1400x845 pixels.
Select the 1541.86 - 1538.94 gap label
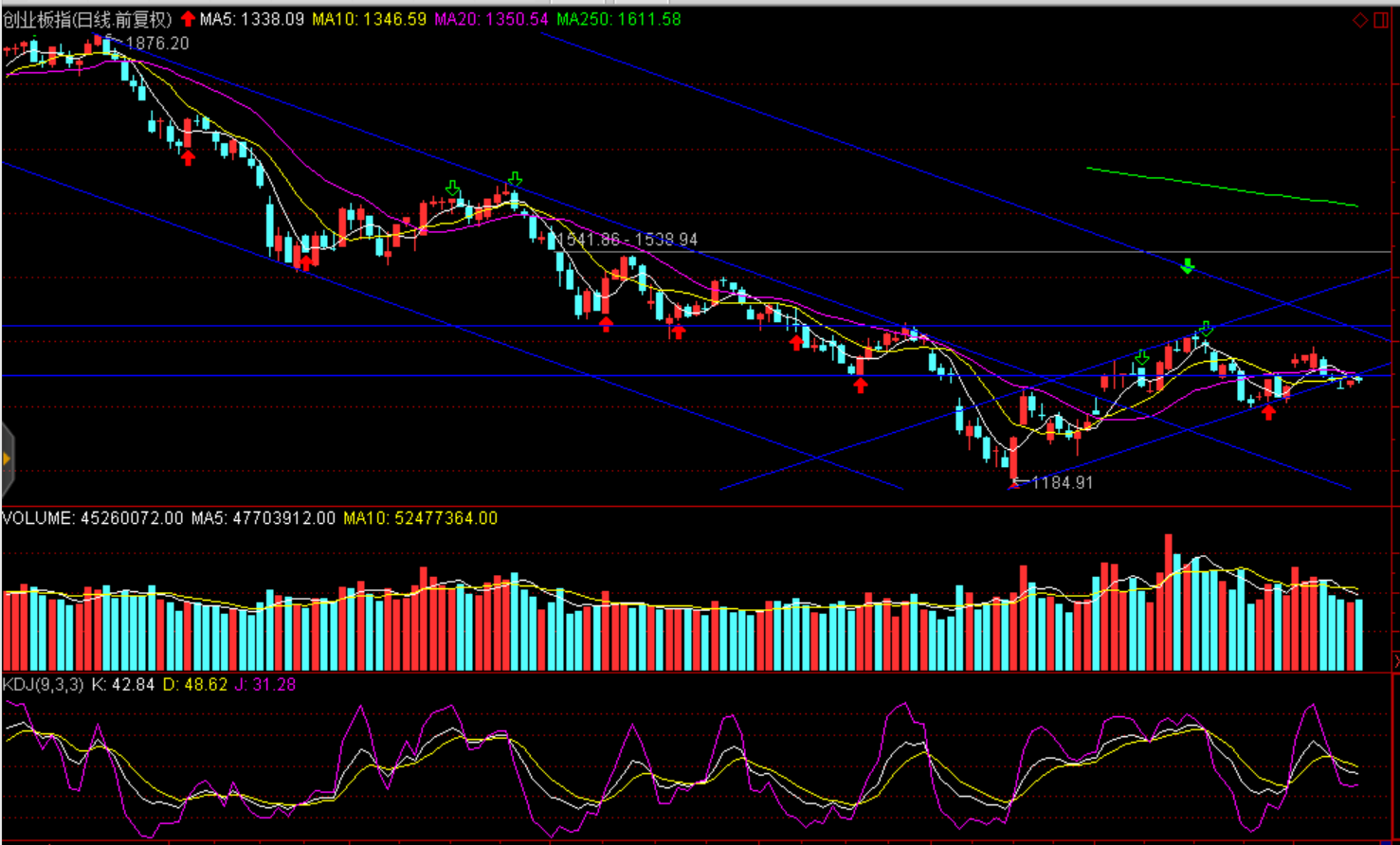point(627,240)
